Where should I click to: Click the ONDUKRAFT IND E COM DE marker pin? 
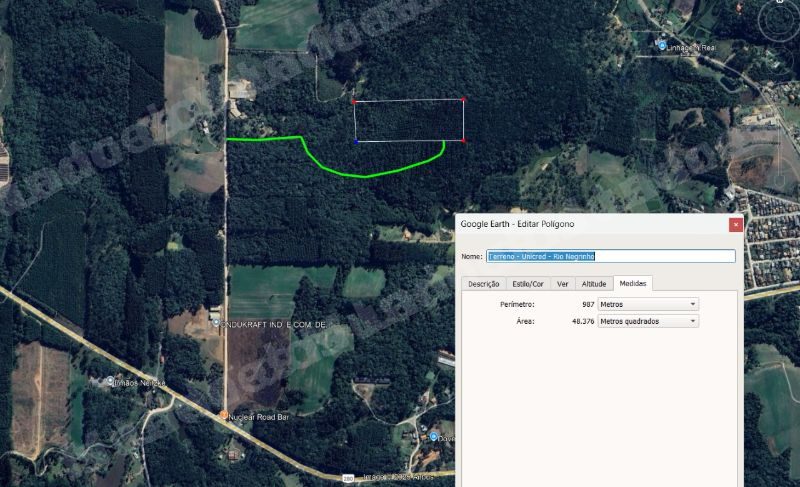pyautogui.click(x=216, y=323)
